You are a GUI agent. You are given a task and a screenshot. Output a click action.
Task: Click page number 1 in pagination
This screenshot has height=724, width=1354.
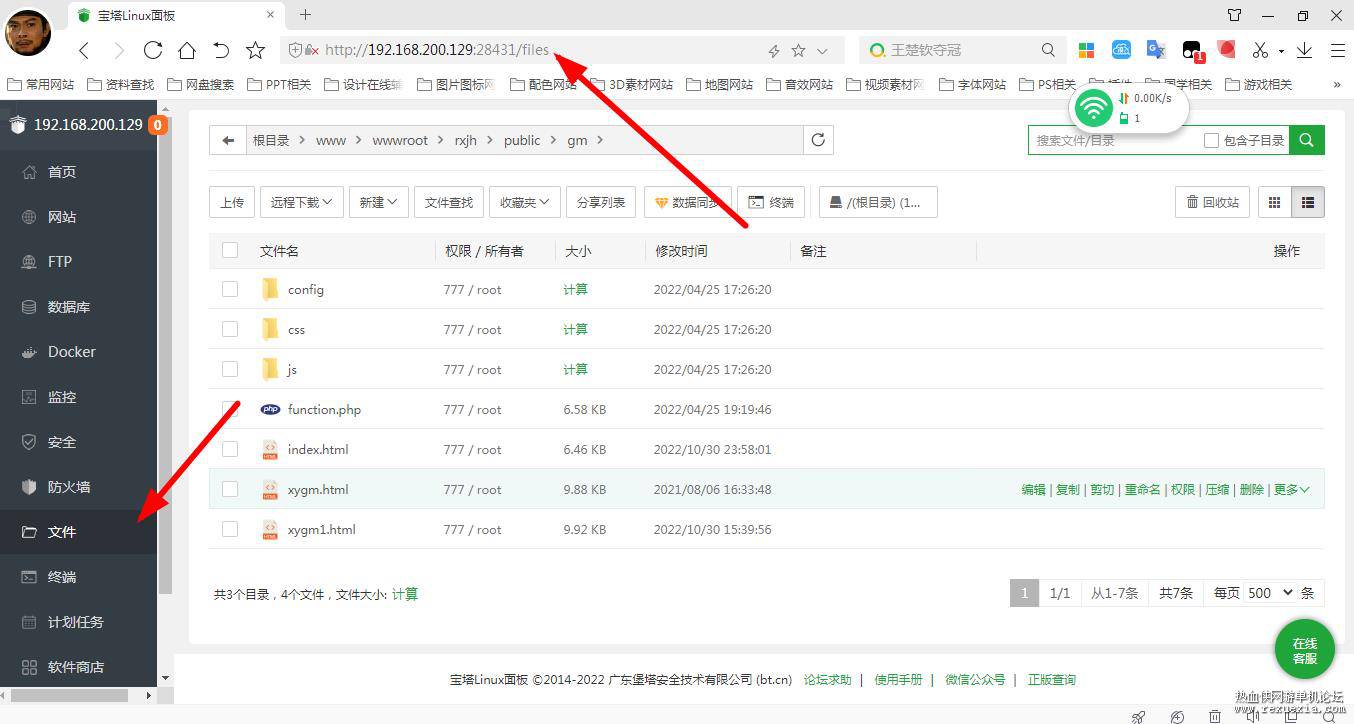1023,593
